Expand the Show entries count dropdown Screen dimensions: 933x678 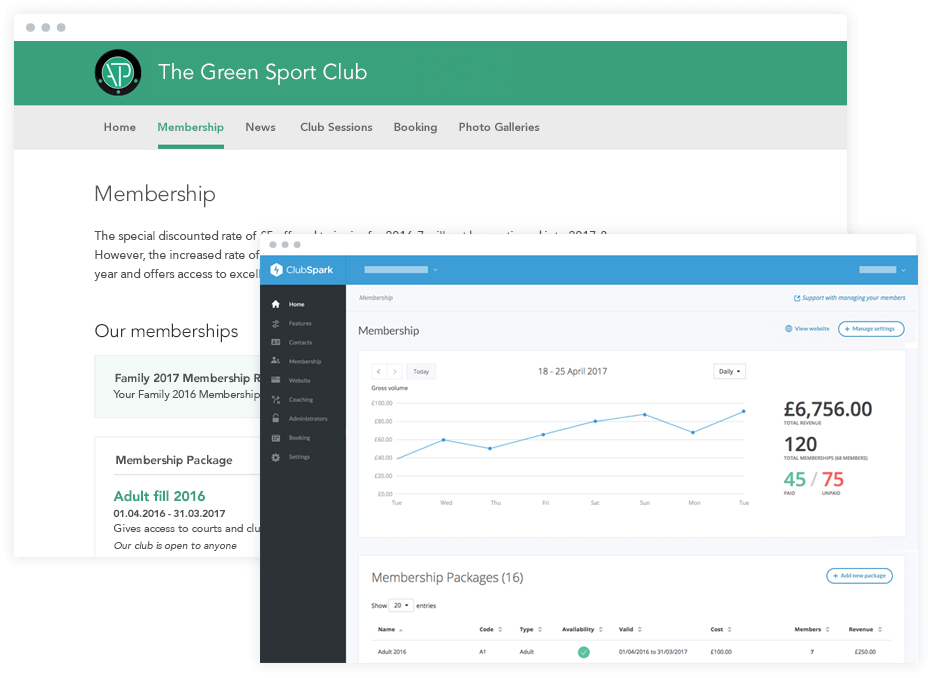pyautogui.click(x=402, y=605)
